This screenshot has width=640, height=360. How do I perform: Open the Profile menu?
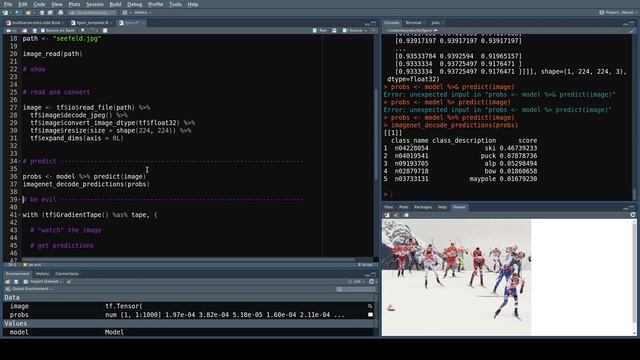coord(155,4)
